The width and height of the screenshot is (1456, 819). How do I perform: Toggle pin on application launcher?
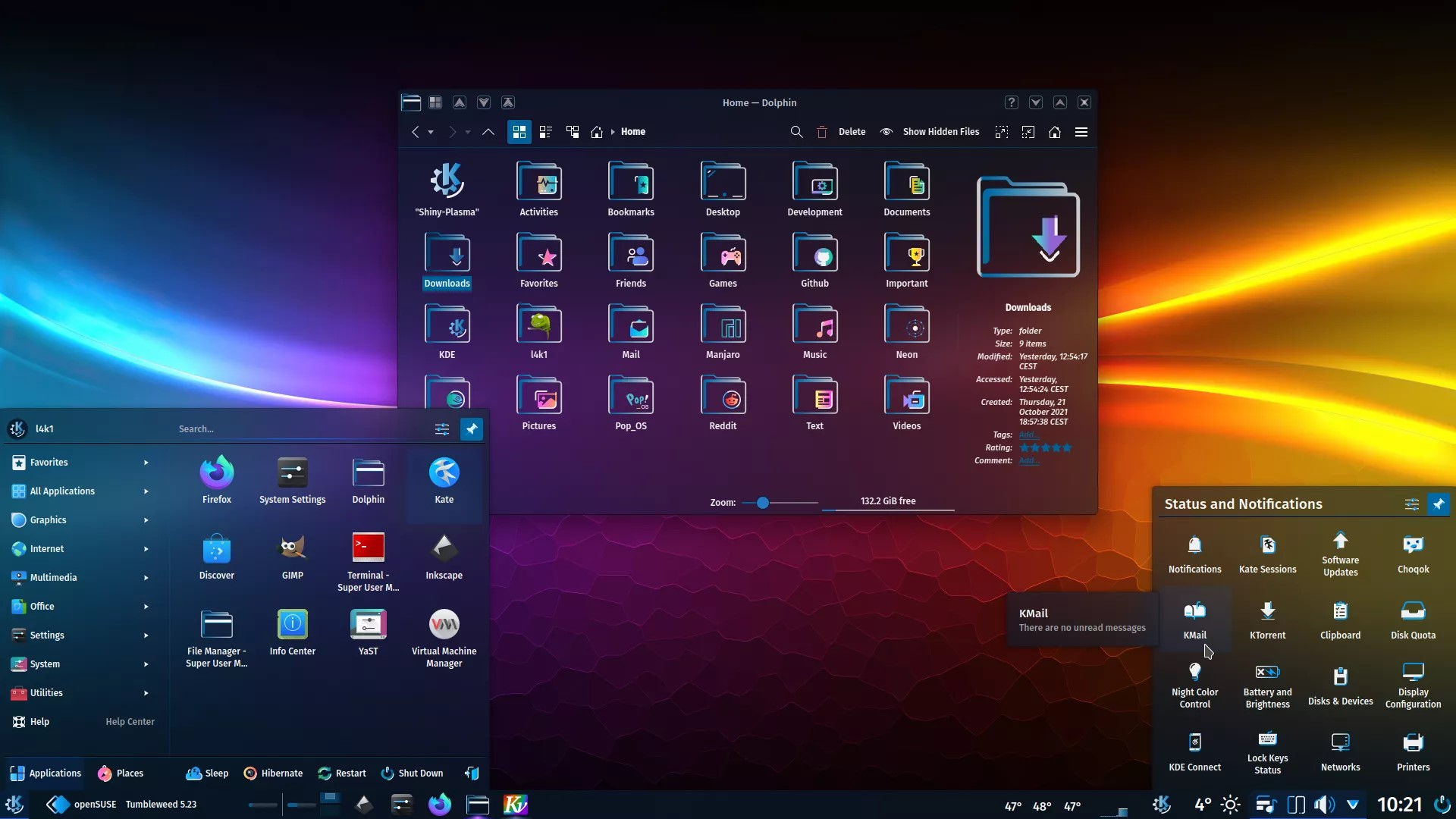click(x=472, y=429)
